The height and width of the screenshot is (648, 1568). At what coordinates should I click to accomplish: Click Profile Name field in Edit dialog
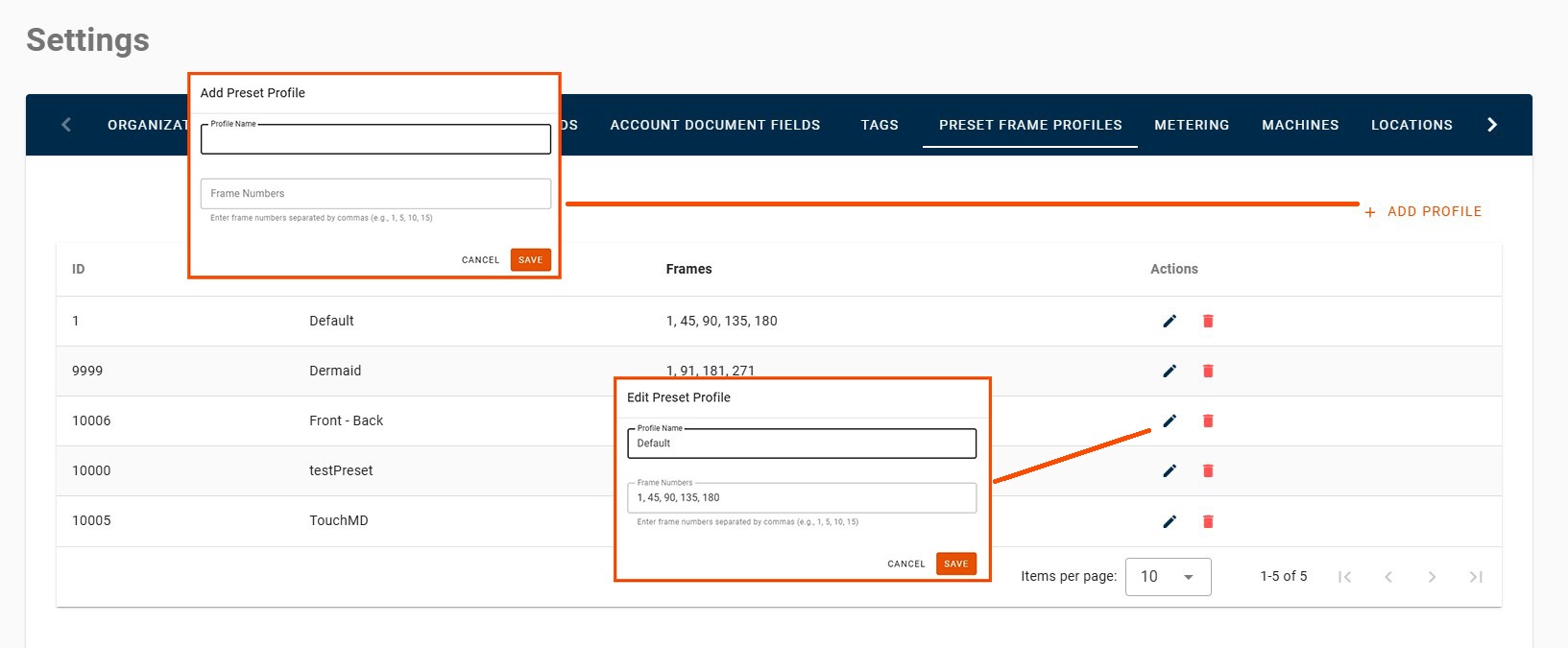pyautogui.click(x=802, y=444)
